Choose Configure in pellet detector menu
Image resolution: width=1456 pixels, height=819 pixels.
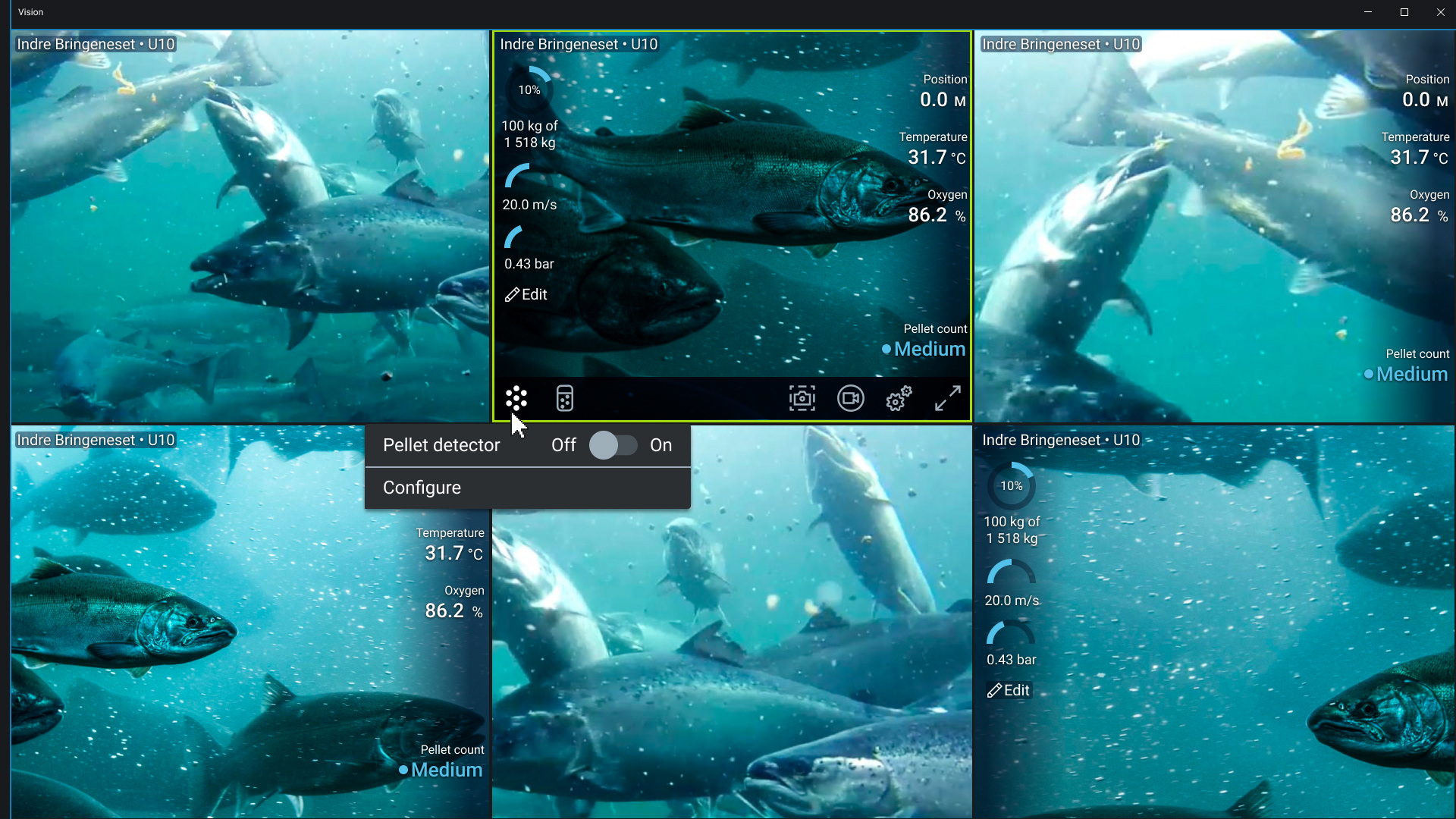pos(422,488)
